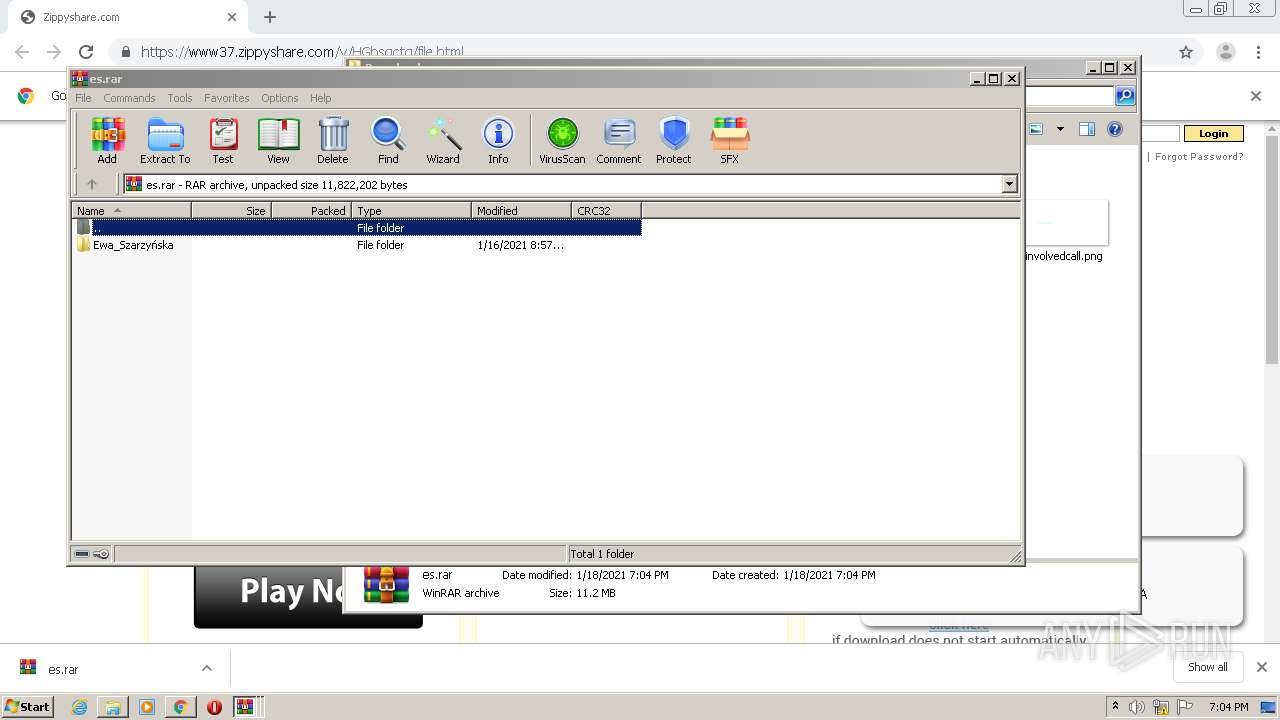The image size is (1280, 720).
Task: Open the Commands menu
Action: point(129,98)
